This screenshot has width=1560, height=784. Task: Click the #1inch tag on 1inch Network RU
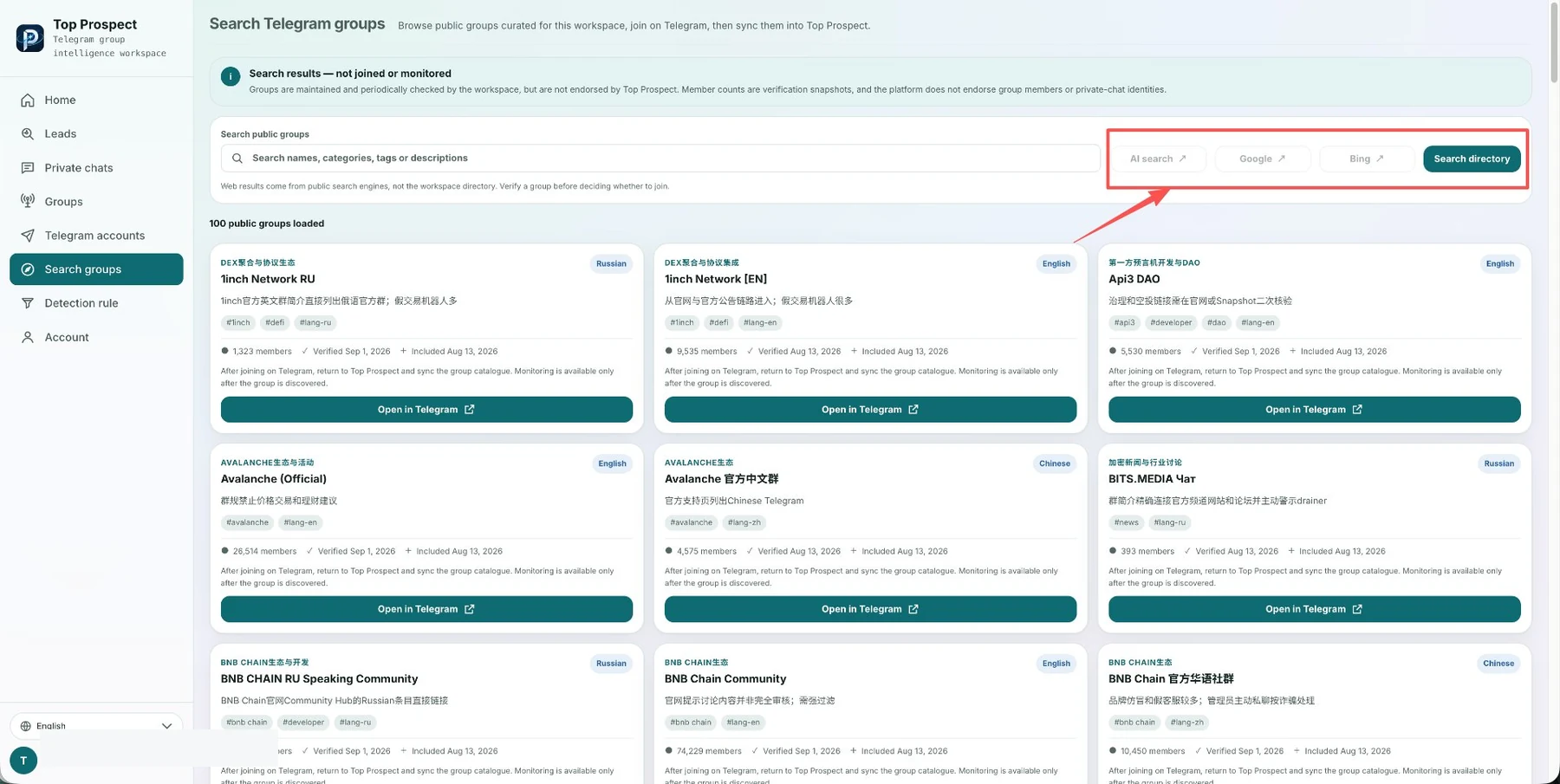(x=238, y=322)
